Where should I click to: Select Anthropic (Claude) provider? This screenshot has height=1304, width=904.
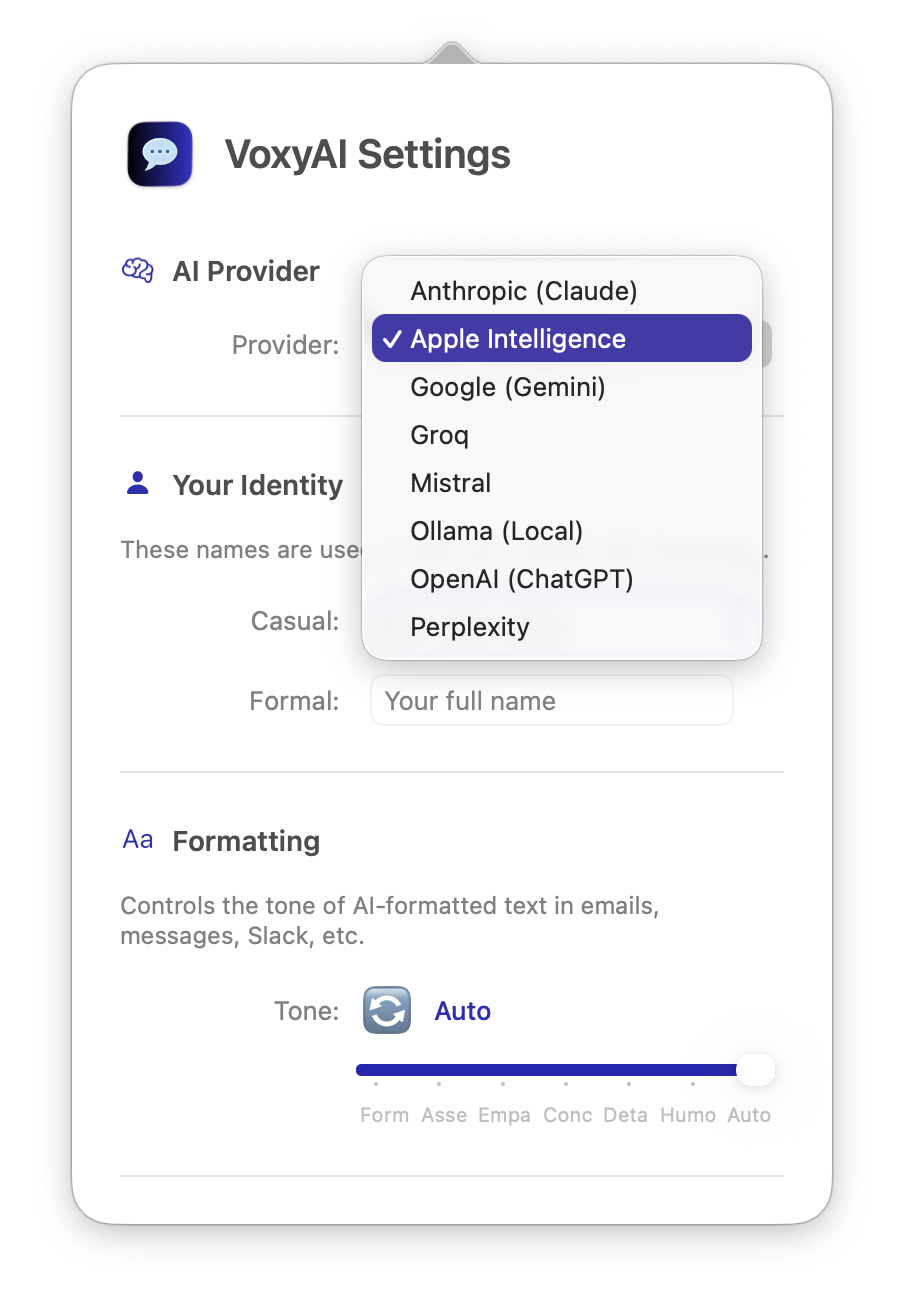pos(524,291)
